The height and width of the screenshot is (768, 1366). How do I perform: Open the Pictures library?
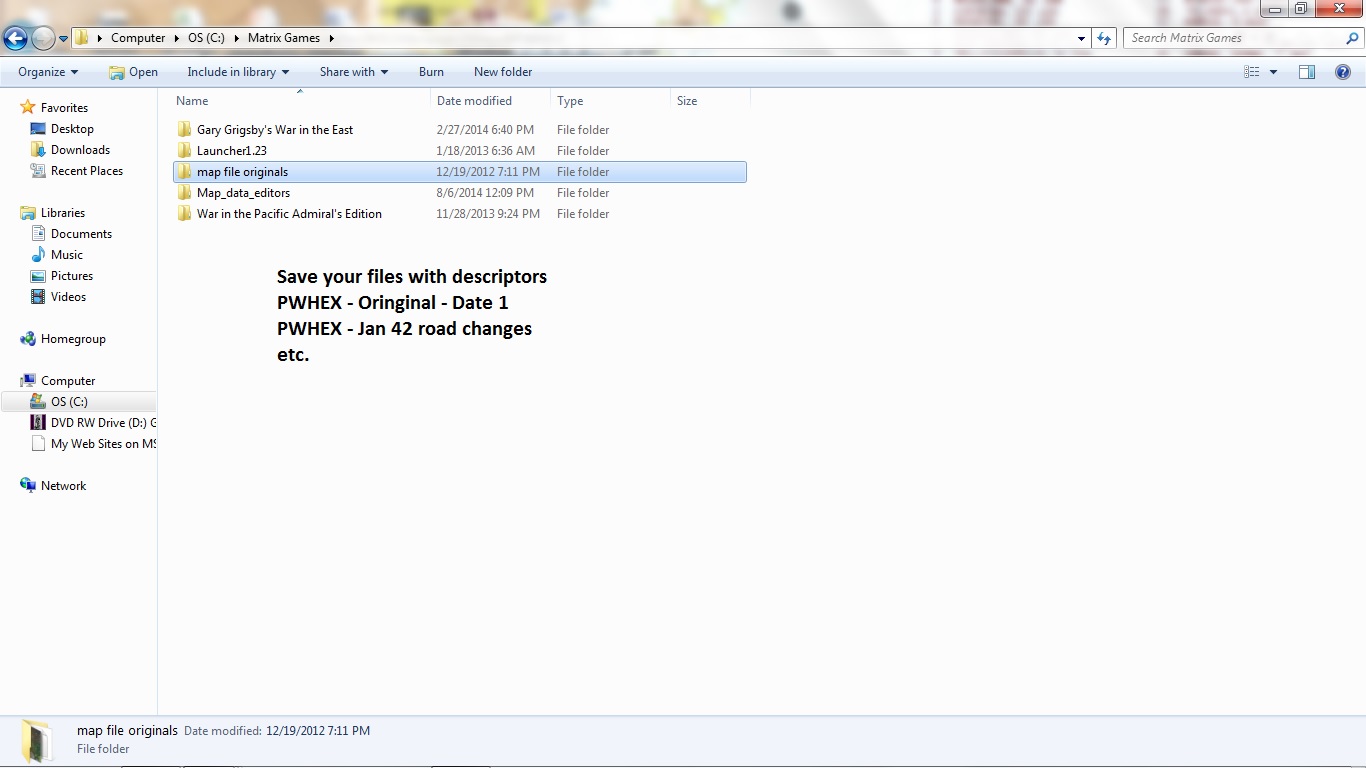[72, 276]
